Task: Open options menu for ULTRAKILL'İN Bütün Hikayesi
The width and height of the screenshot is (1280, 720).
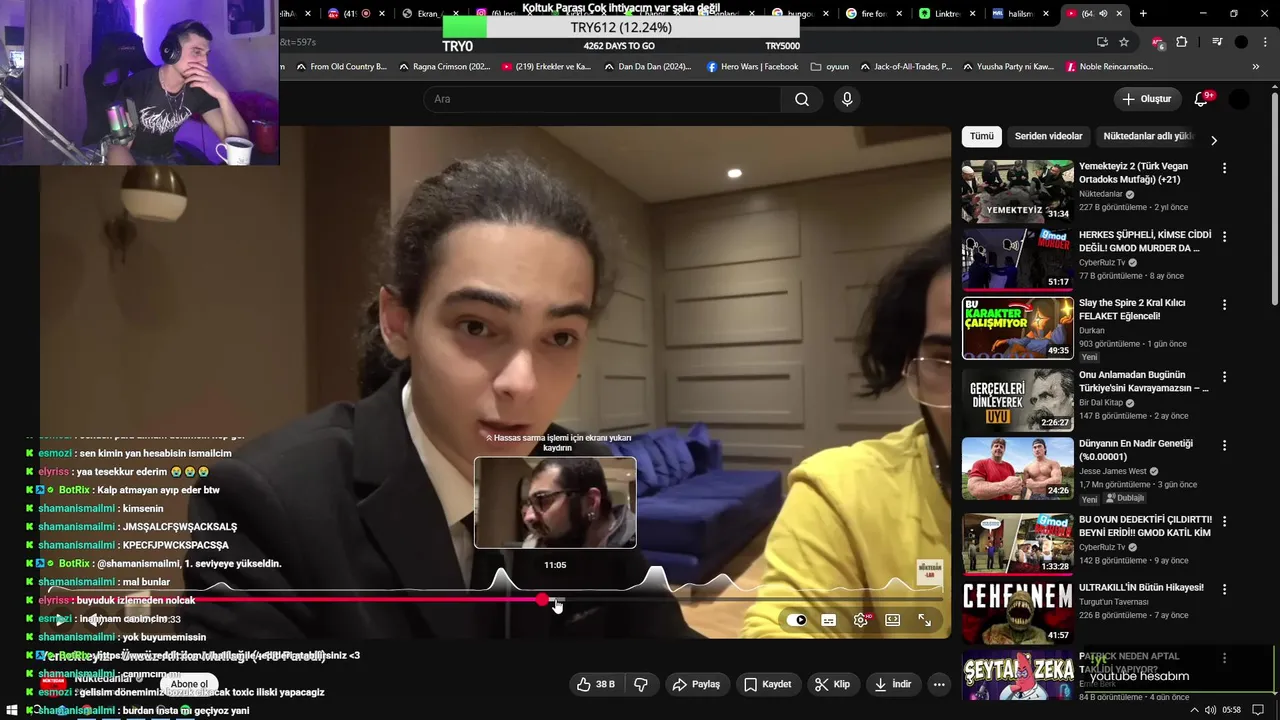Action: point(1224,589)
